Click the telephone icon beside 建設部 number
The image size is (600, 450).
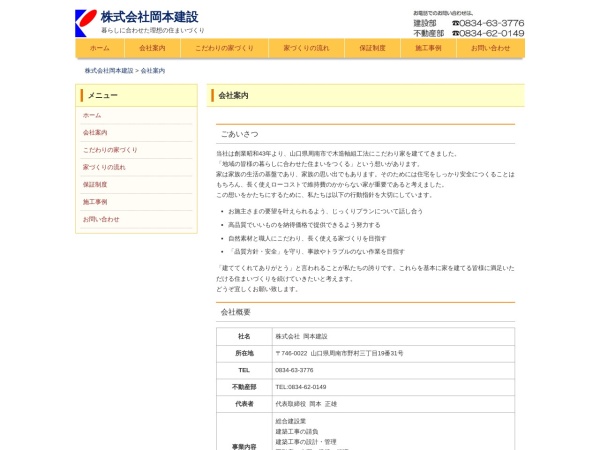(x=455, y=23)
